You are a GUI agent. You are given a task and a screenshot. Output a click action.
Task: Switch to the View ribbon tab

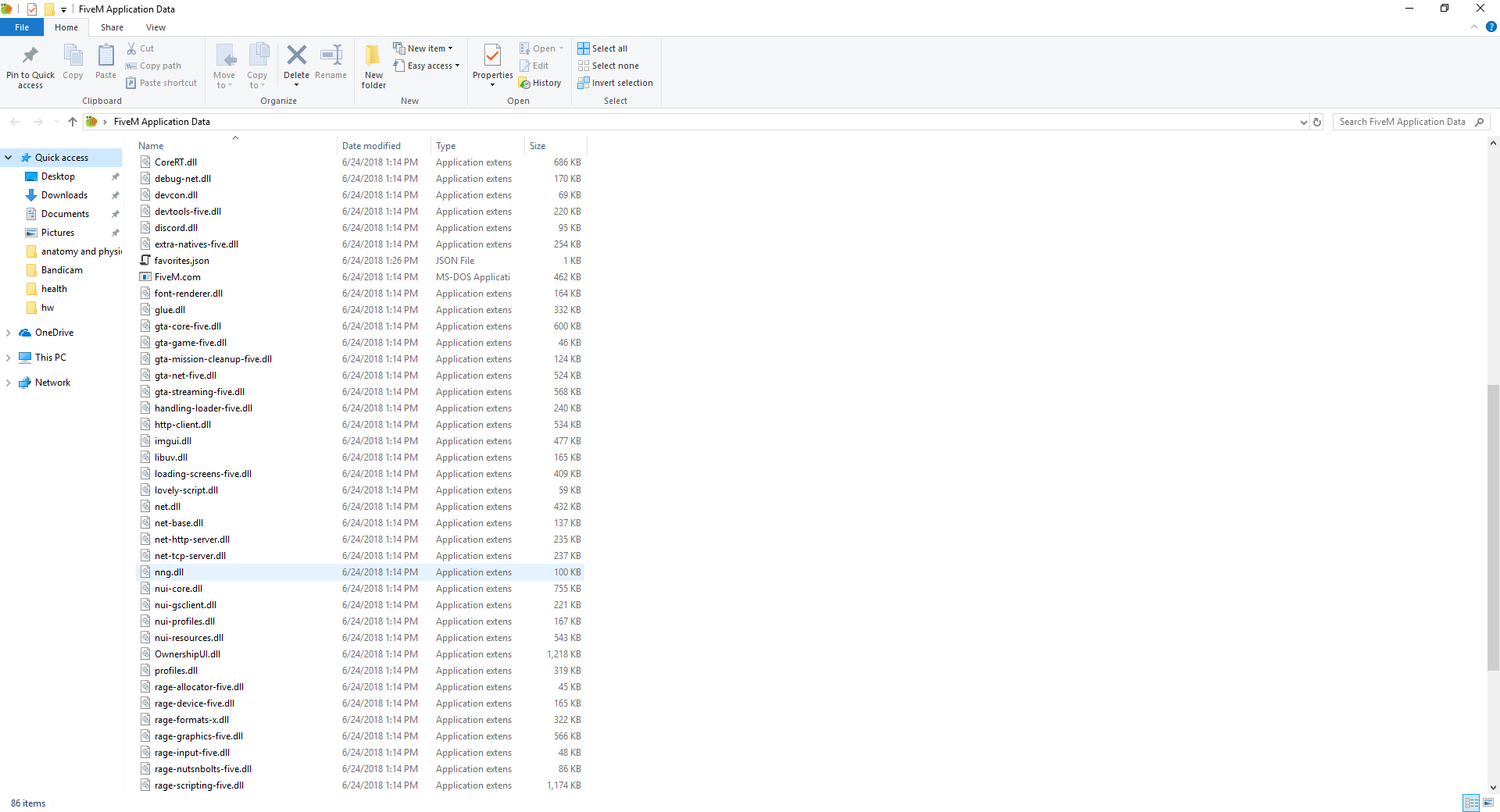tap(155, 27)
